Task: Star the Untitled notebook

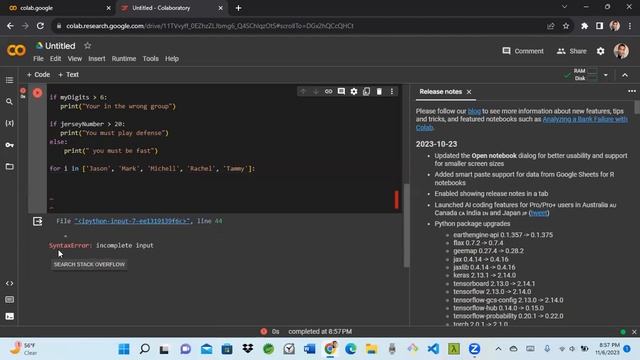Action: point(87,45)
